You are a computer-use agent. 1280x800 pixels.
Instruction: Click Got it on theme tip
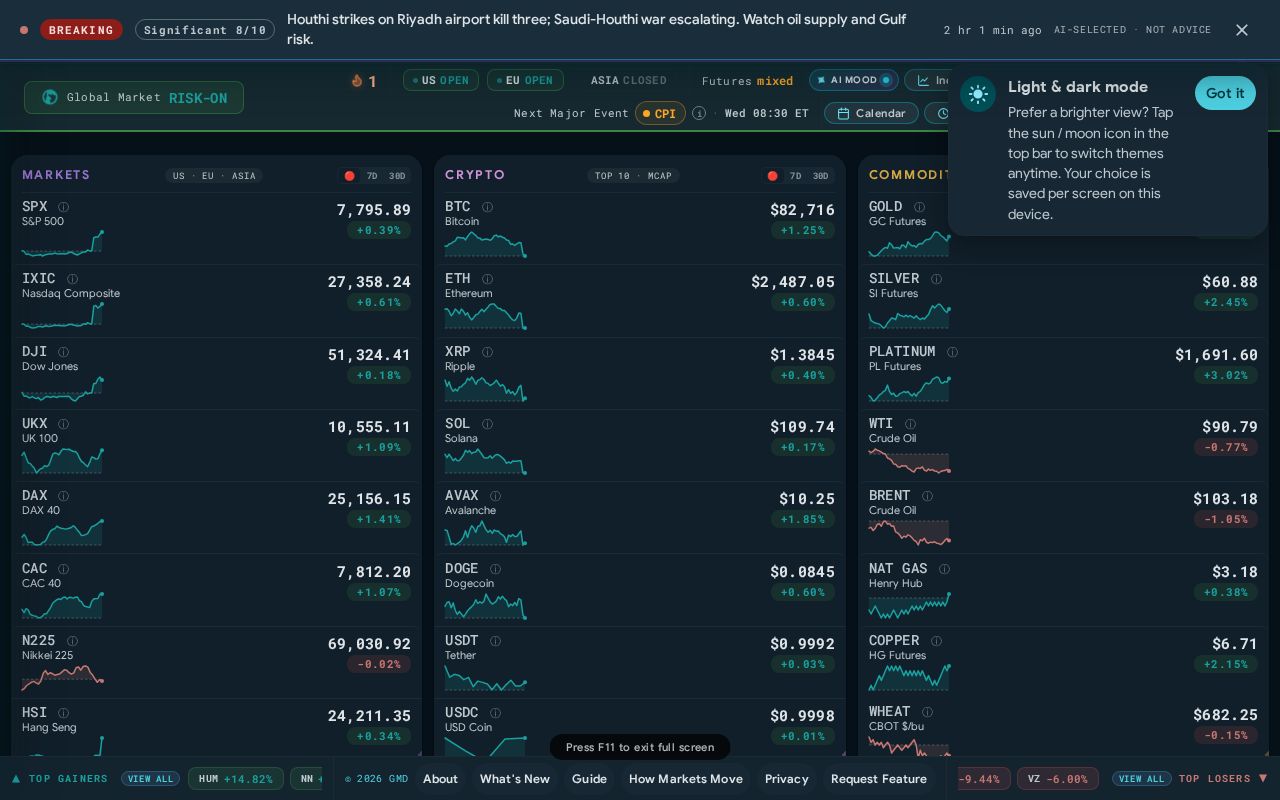[x=1225, y=93]
